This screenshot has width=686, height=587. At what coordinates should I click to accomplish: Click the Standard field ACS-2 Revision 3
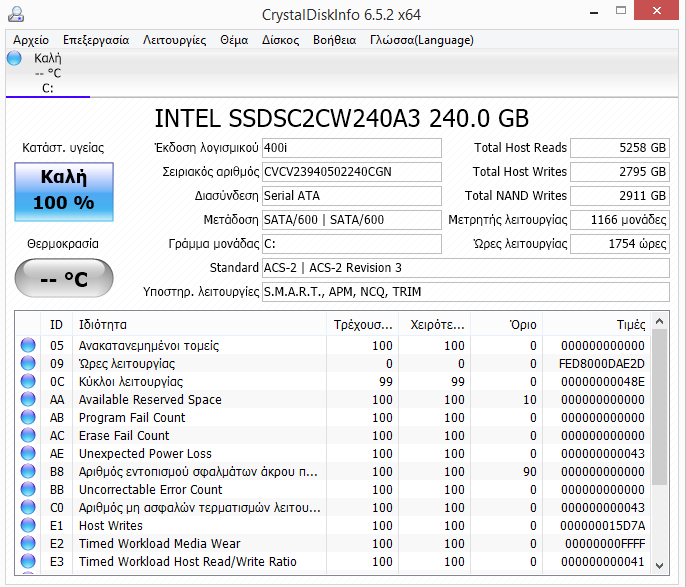[466, 268]
